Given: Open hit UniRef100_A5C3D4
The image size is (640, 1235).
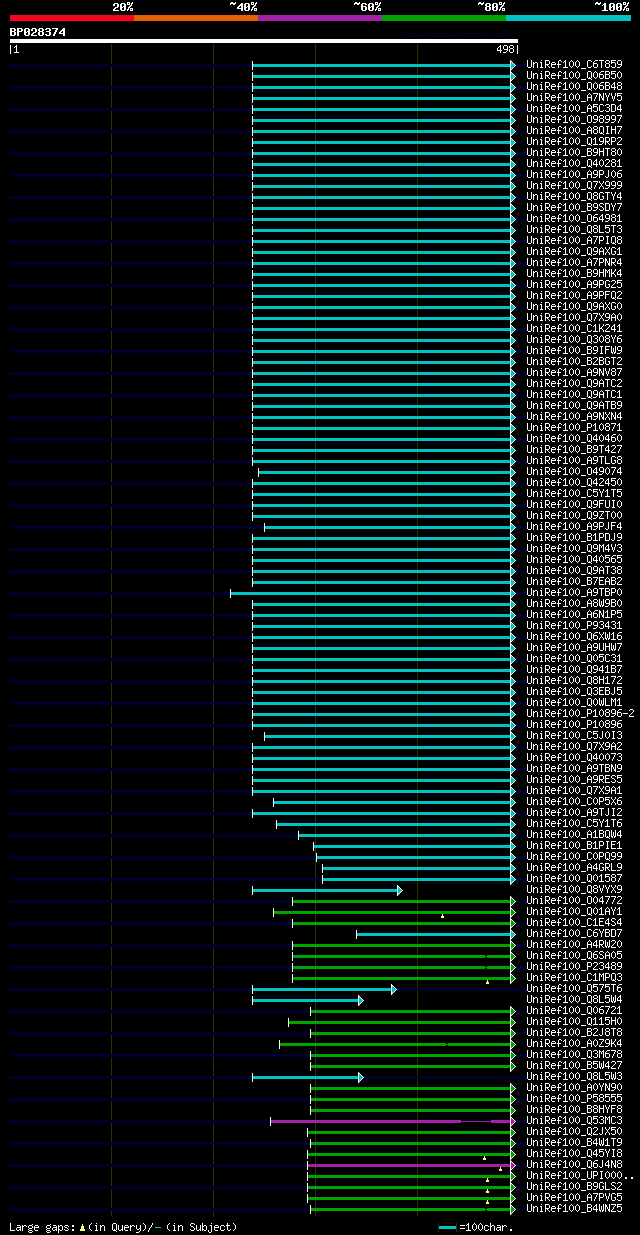Looking at the screenshot, I should [574, 108].
